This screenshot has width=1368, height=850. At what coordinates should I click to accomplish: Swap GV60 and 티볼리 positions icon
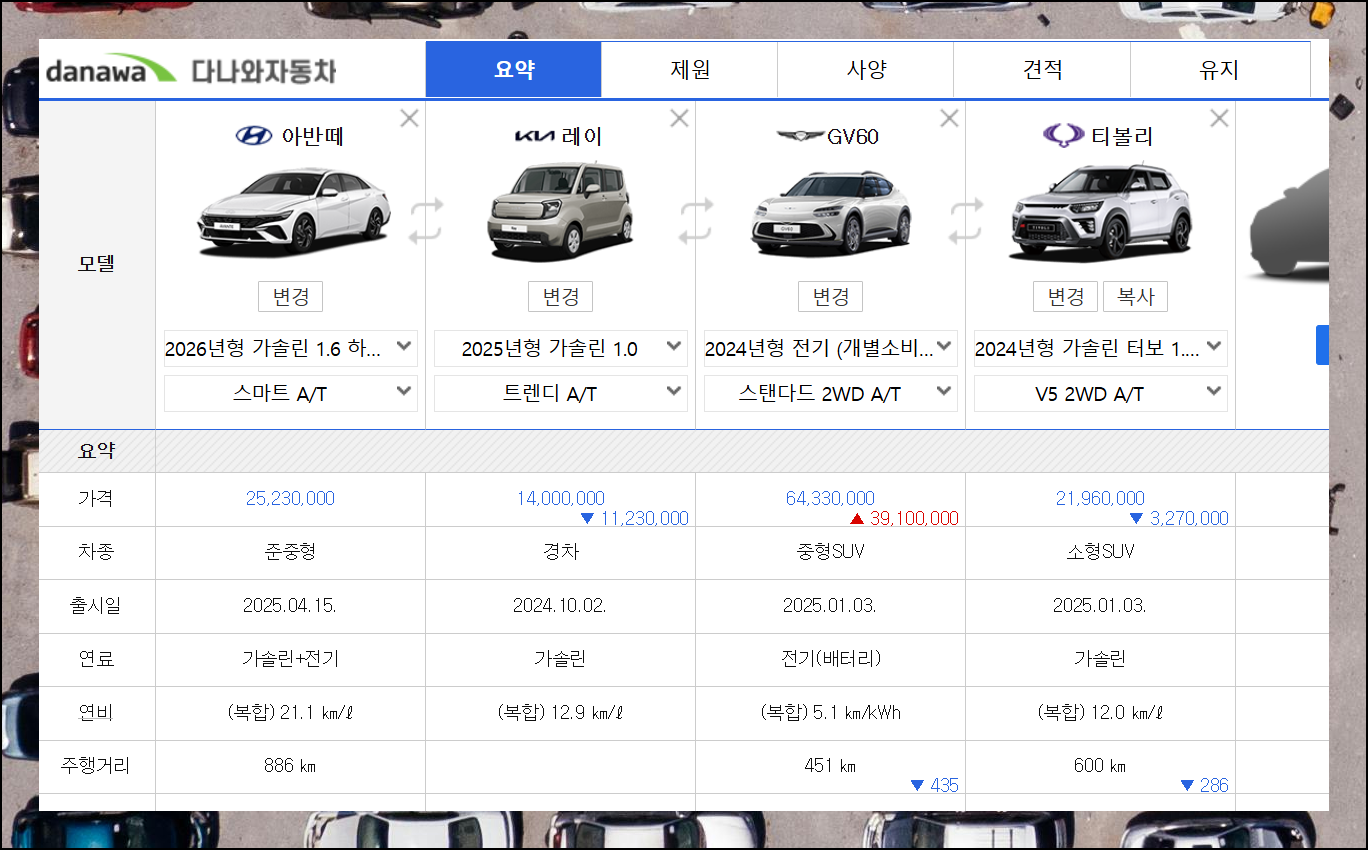(965, 220)
